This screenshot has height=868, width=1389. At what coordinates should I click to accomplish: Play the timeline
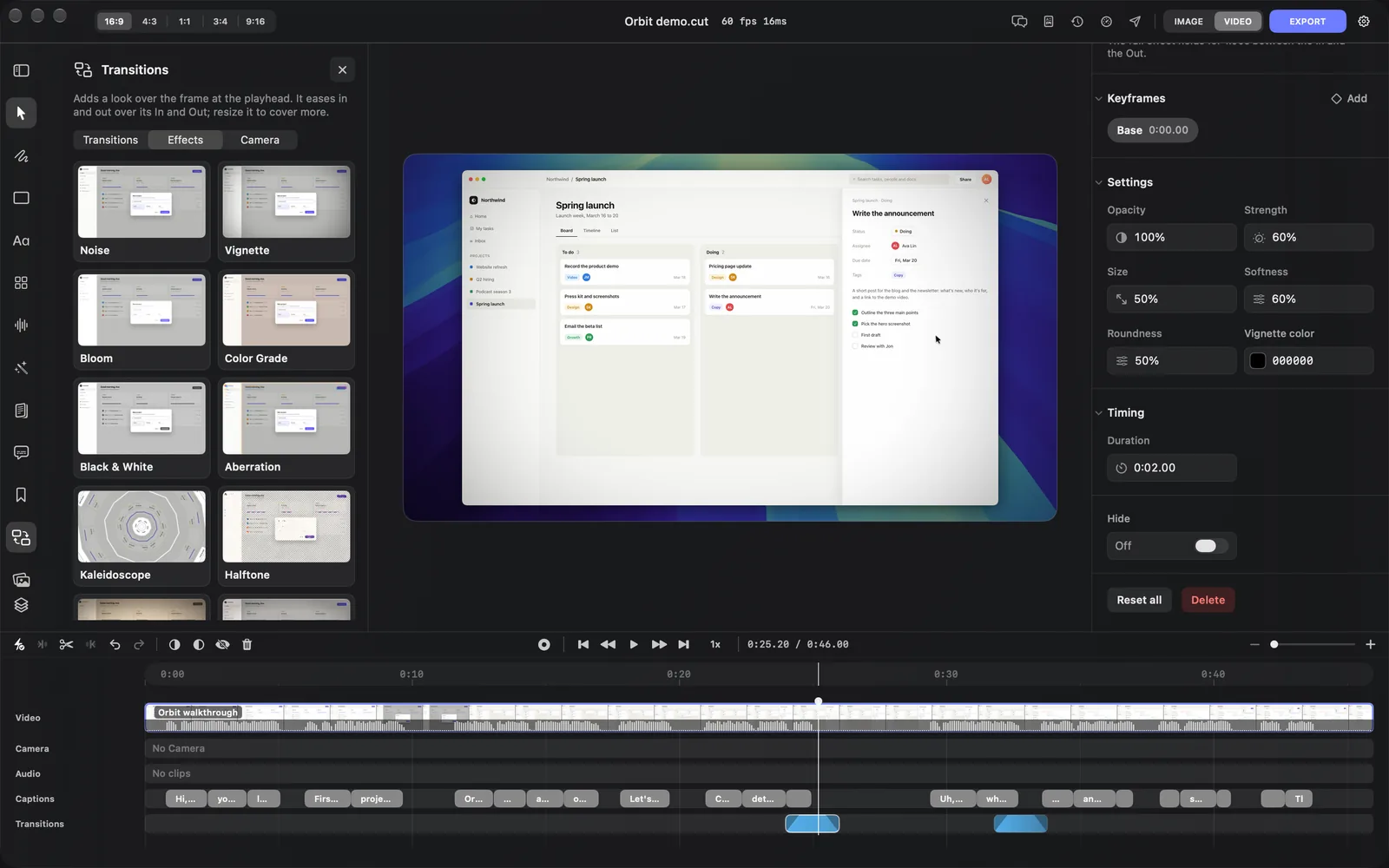click(x=634, y=644)
